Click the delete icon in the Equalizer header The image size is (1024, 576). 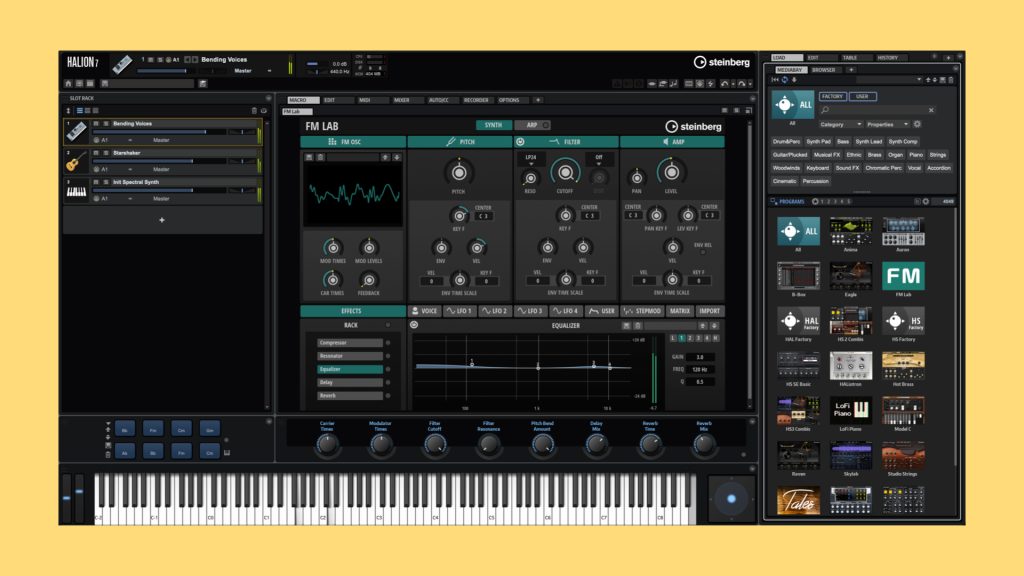pos(636,325)
